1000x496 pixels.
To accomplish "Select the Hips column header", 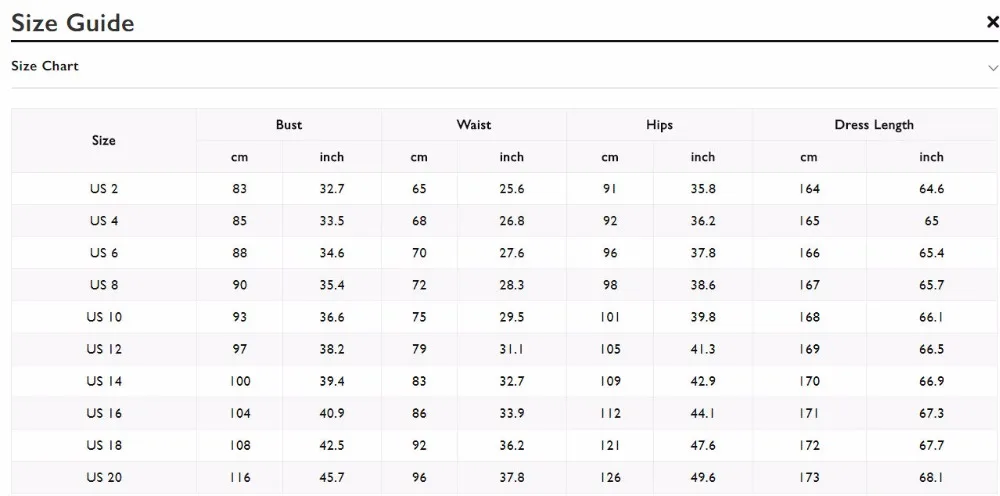I will [659, 125].
